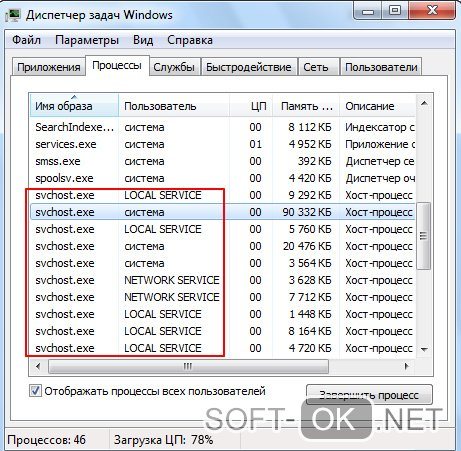Sort by Описание column header

378,106
